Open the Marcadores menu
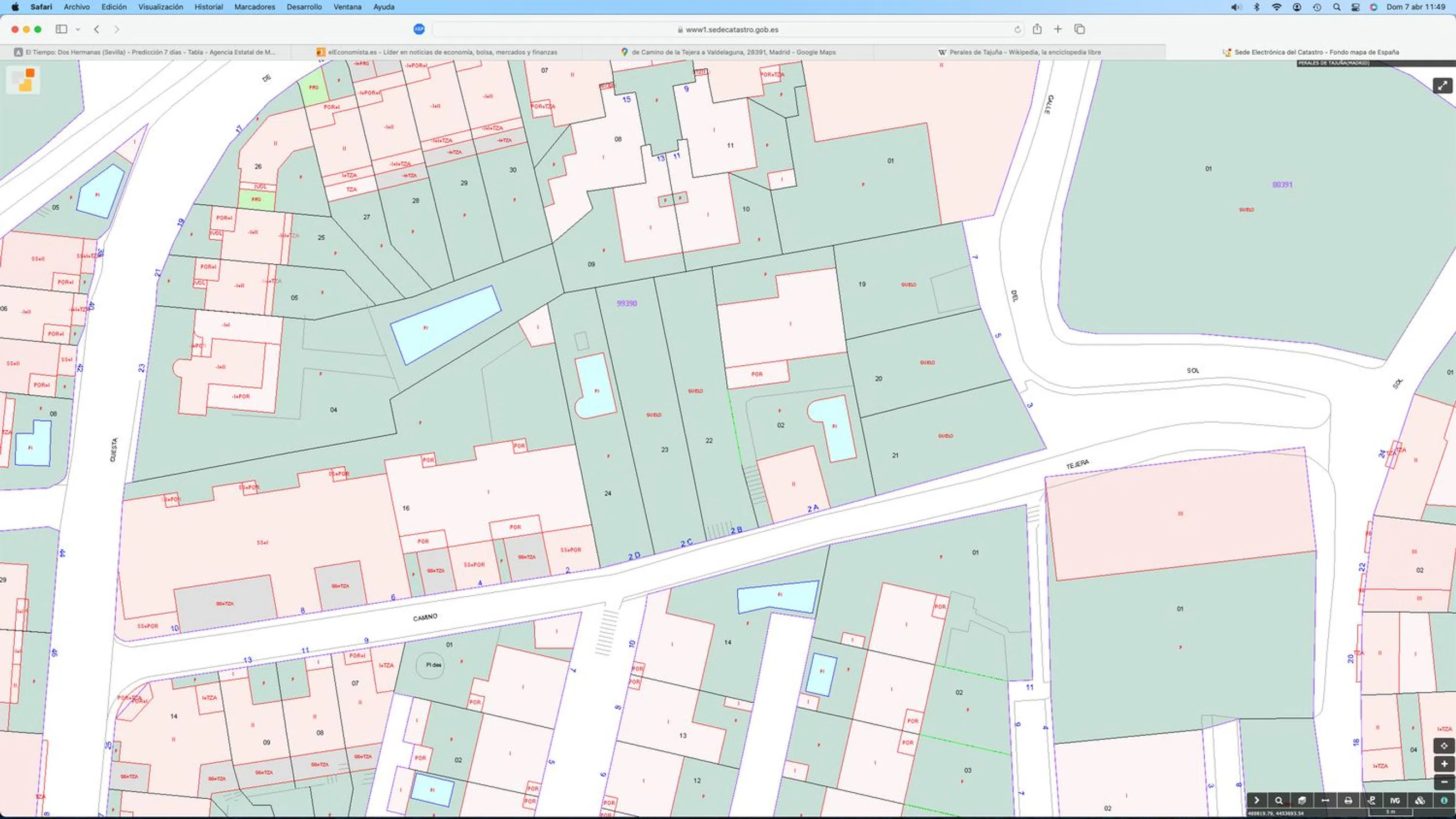Viewport: 1456px width, 819px height. tap(254, 7)
